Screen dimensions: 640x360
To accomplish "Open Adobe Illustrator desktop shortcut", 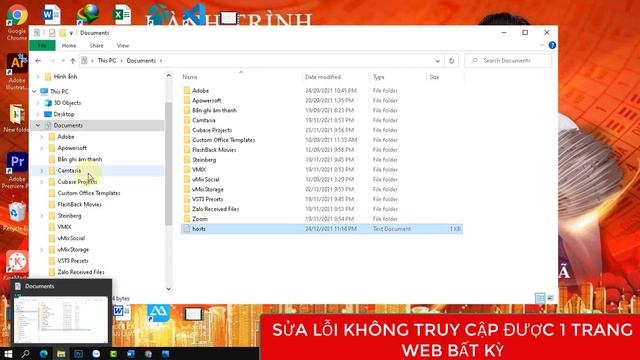I will tap(17, 70).
